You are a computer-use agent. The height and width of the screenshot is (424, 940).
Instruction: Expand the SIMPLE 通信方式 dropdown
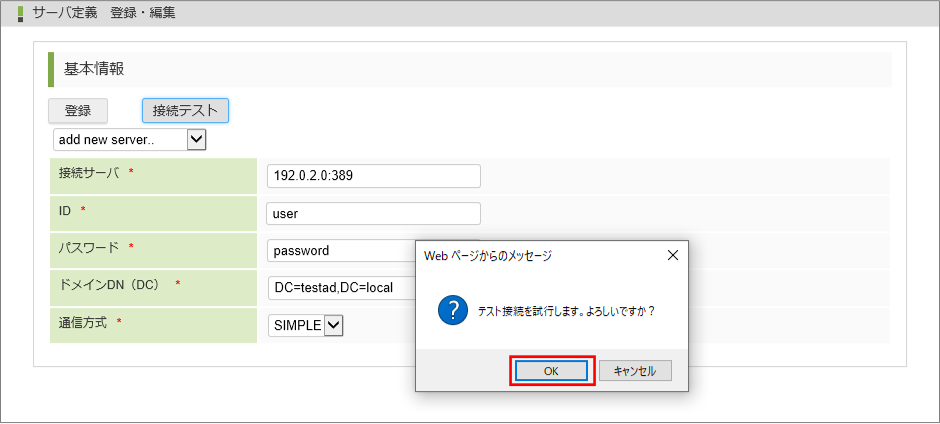333,325
